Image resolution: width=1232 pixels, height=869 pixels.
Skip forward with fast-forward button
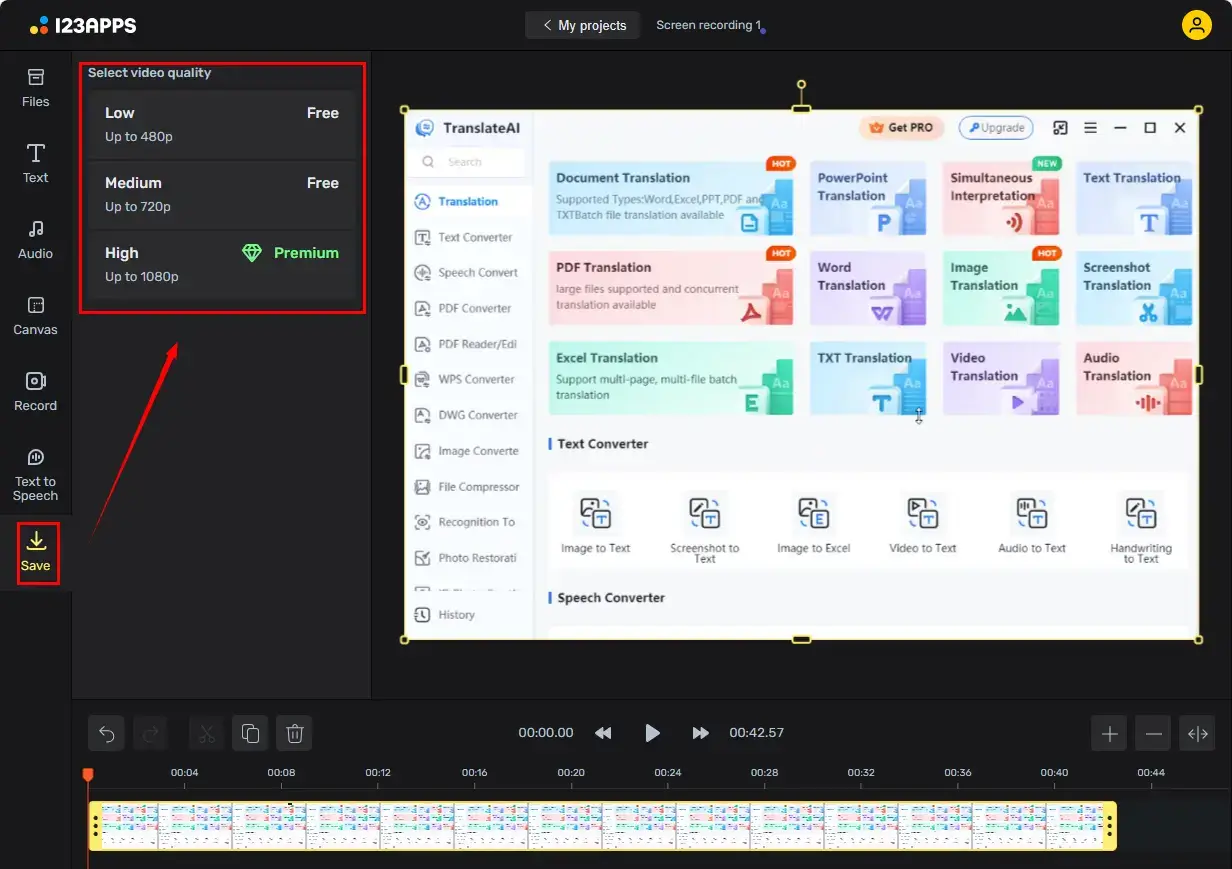(701, 733)
